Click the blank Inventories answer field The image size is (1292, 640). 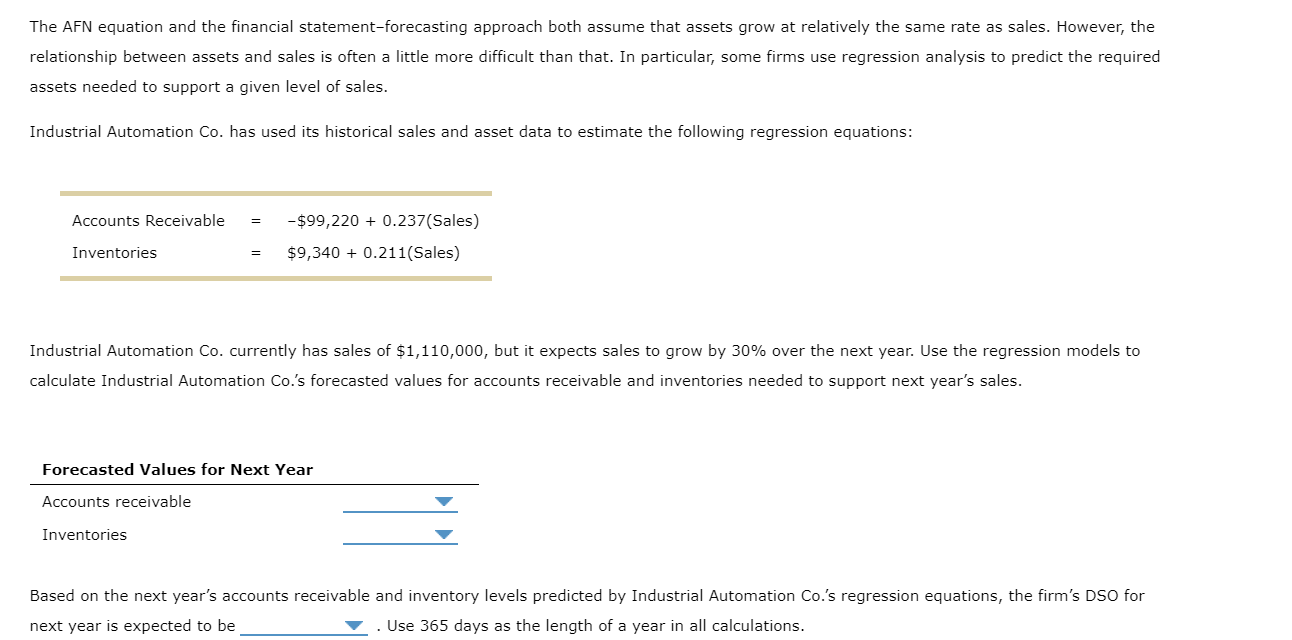[400, 534]
